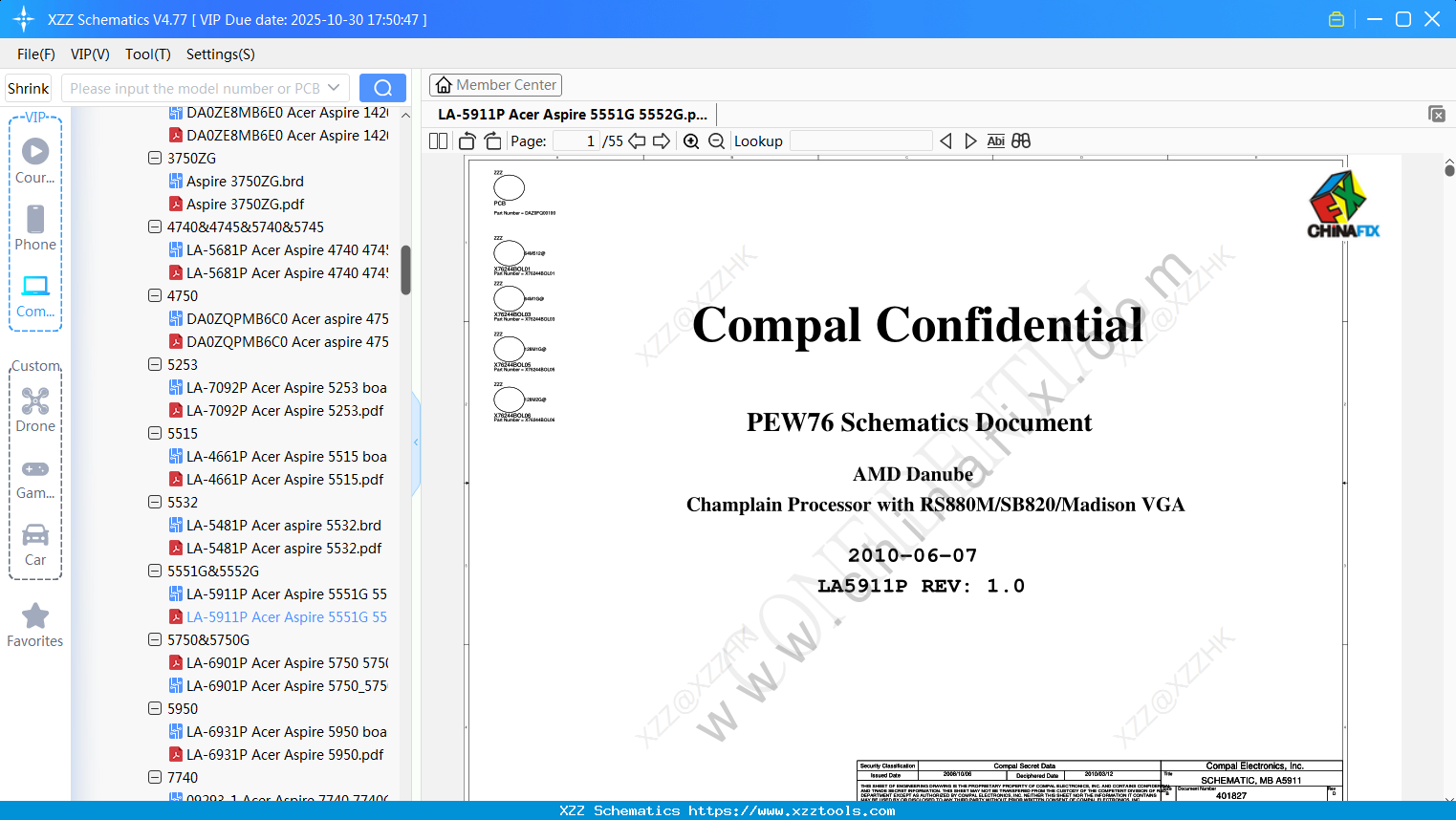The height and width of the screenshot is (820, 1456).
Task: Collapse the 5551G&5552G folder
Action: pos(155,571)
